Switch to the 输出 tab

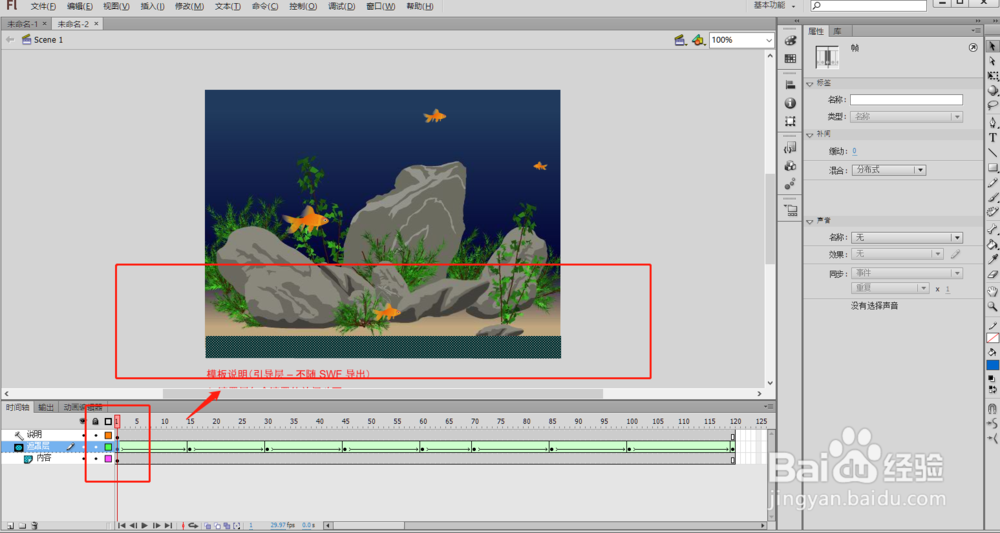[46, 407]
